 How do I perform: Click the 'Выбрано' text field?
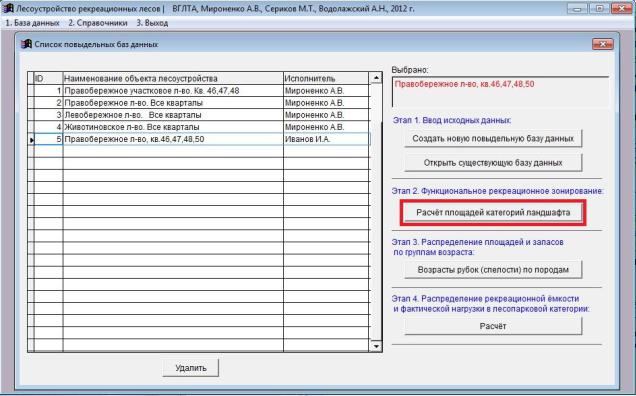(500, 92)
